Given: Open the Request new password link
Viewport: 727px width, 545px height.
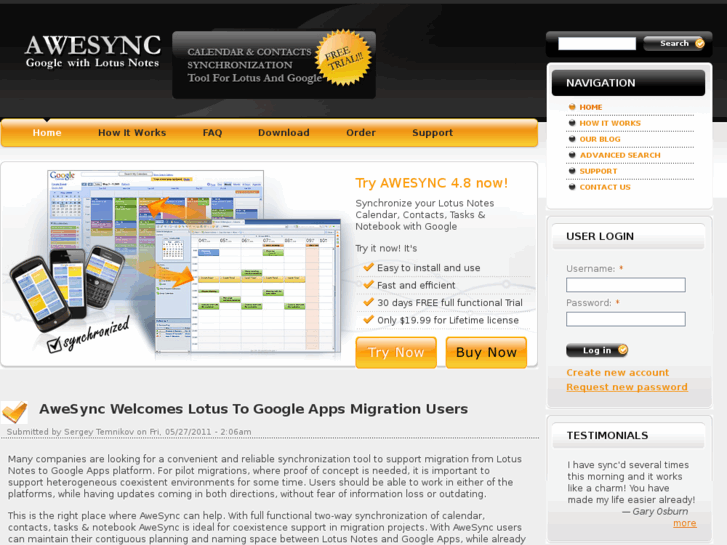Looking at the screenshot, I should (x=627, y=387).
